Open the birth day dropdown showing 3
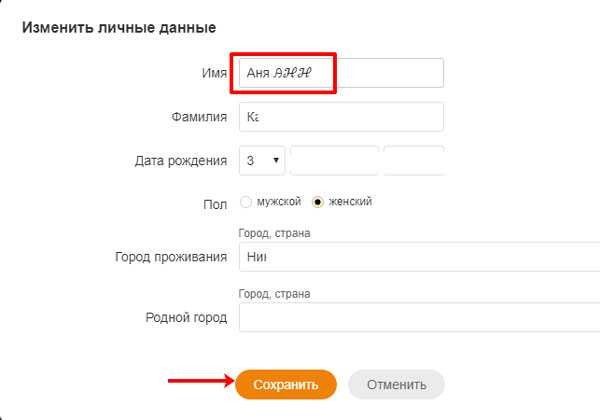 click(262, 160)
